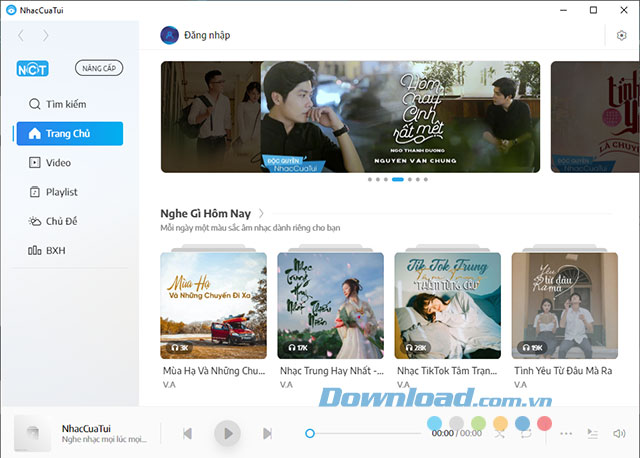
Task: Skip to the next track
Action: coord(267,433)
